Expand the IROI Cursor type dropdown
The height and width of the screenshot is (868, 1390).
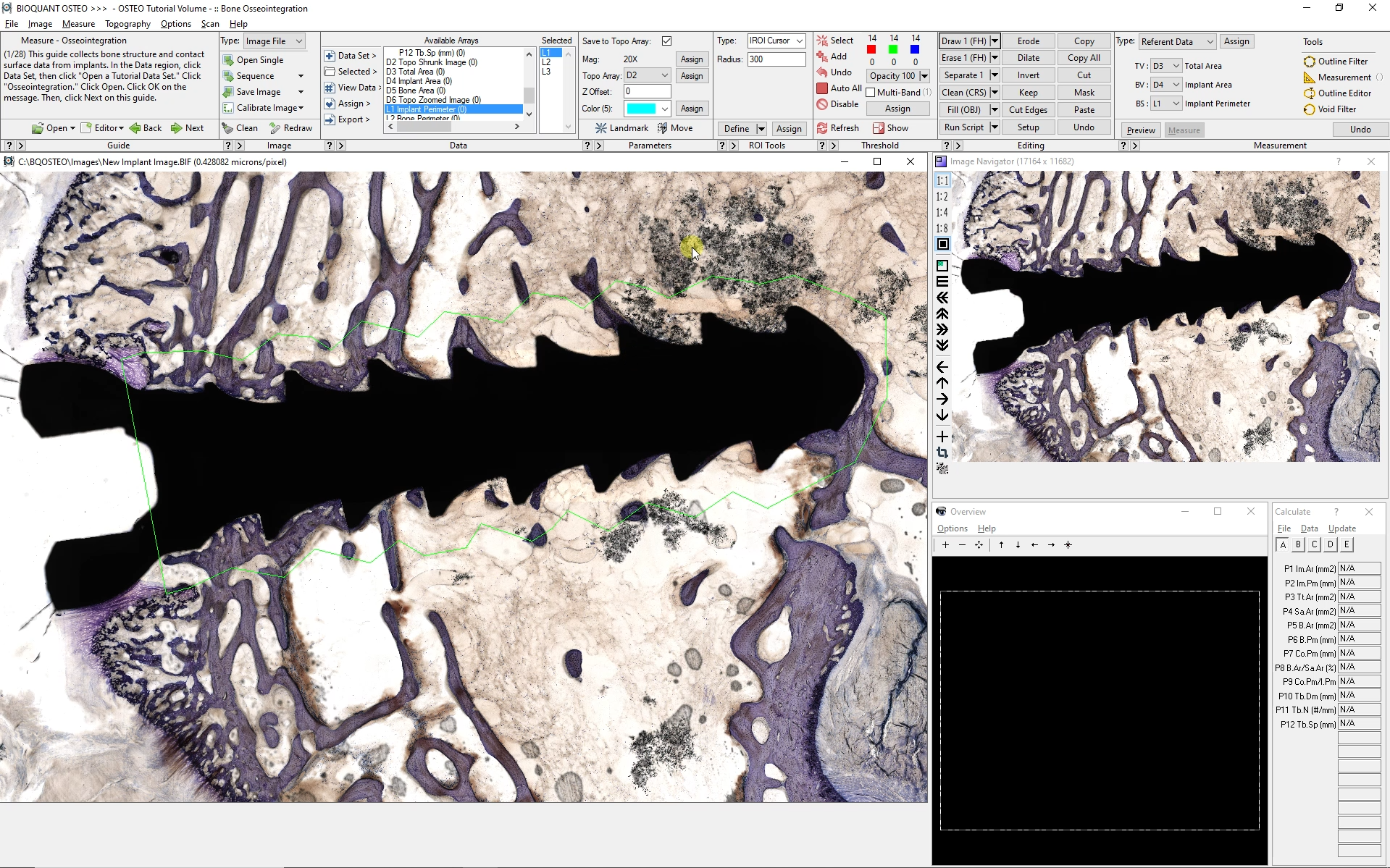pos(800,41)
